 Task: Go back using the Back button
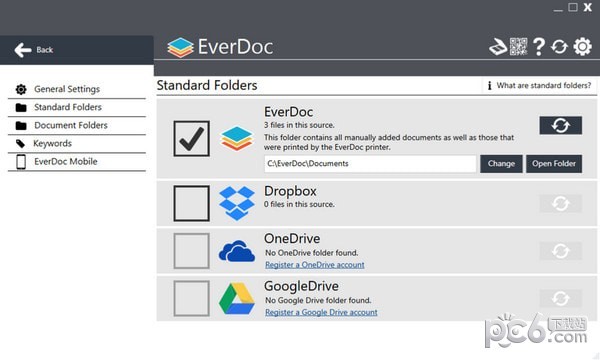click(x=77, y=50)
